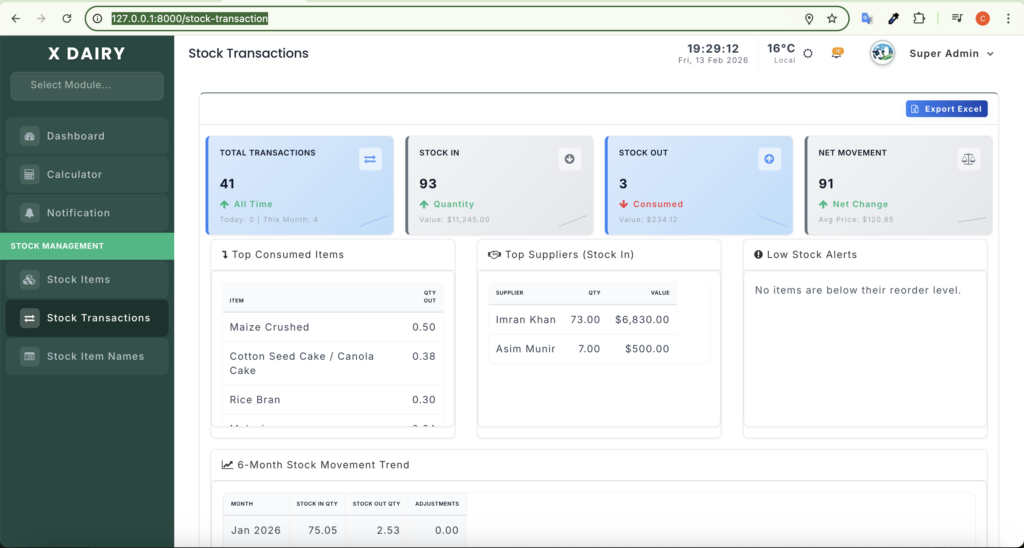The image size is (1024, 548).
Task: Reload the page using browser refresh button
Action: point(67,19)
